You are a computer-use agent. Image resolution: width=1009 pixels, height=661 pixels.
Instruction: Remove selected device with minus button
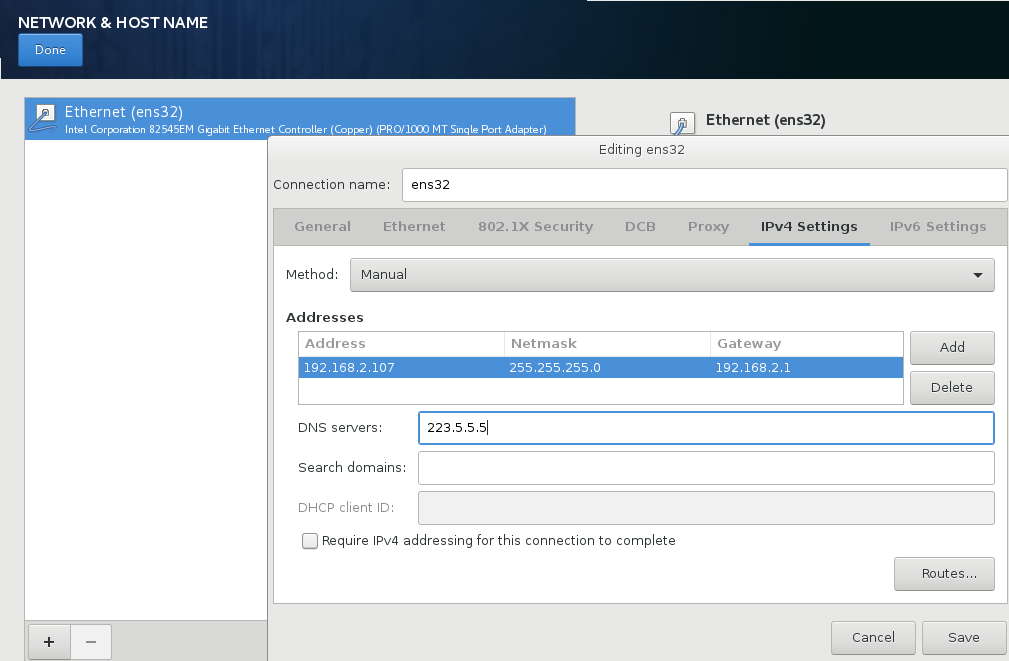pos(91,642)
